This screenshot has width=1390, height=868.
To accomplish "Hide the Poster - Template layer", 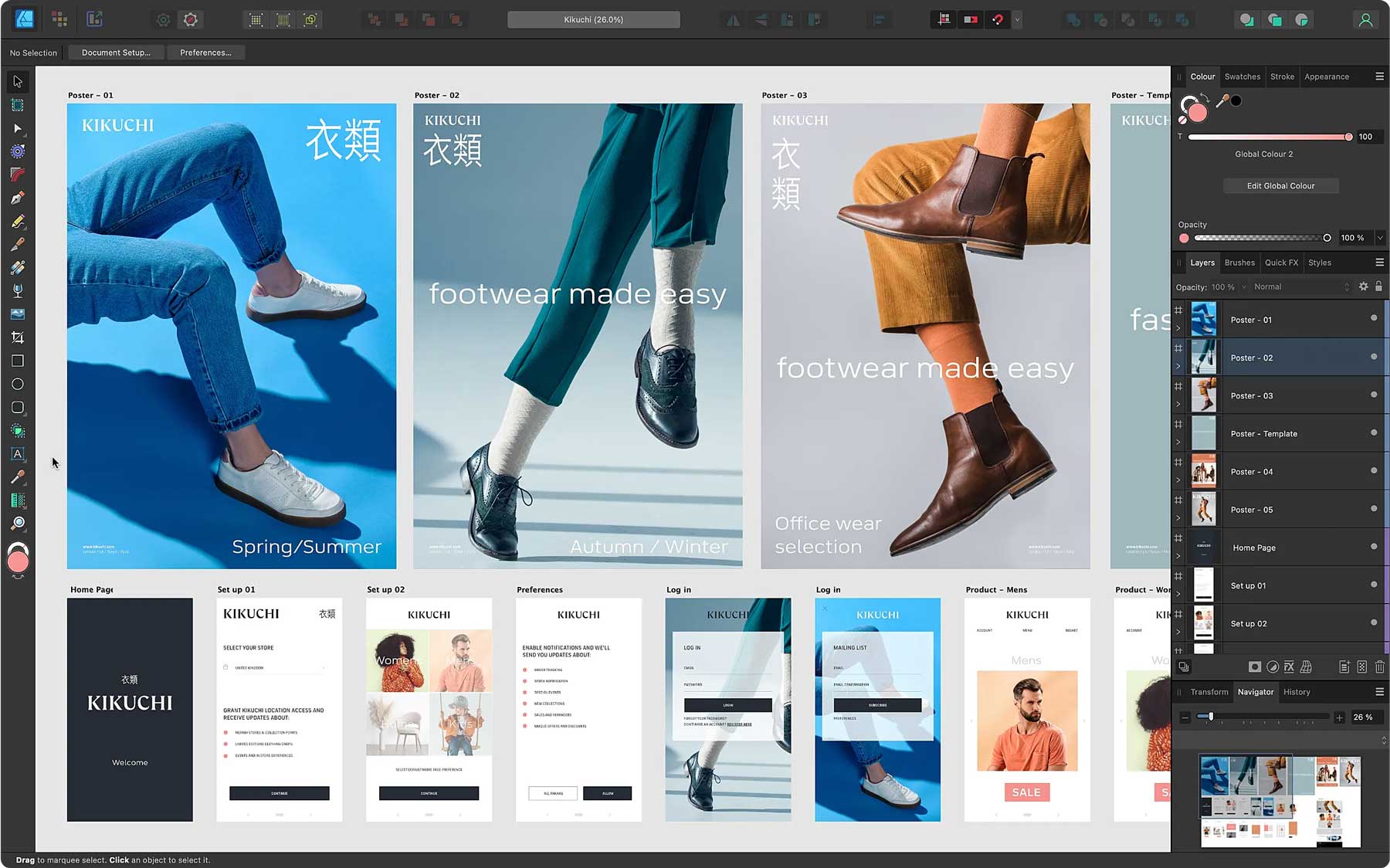I will (x=1374, y=433).
